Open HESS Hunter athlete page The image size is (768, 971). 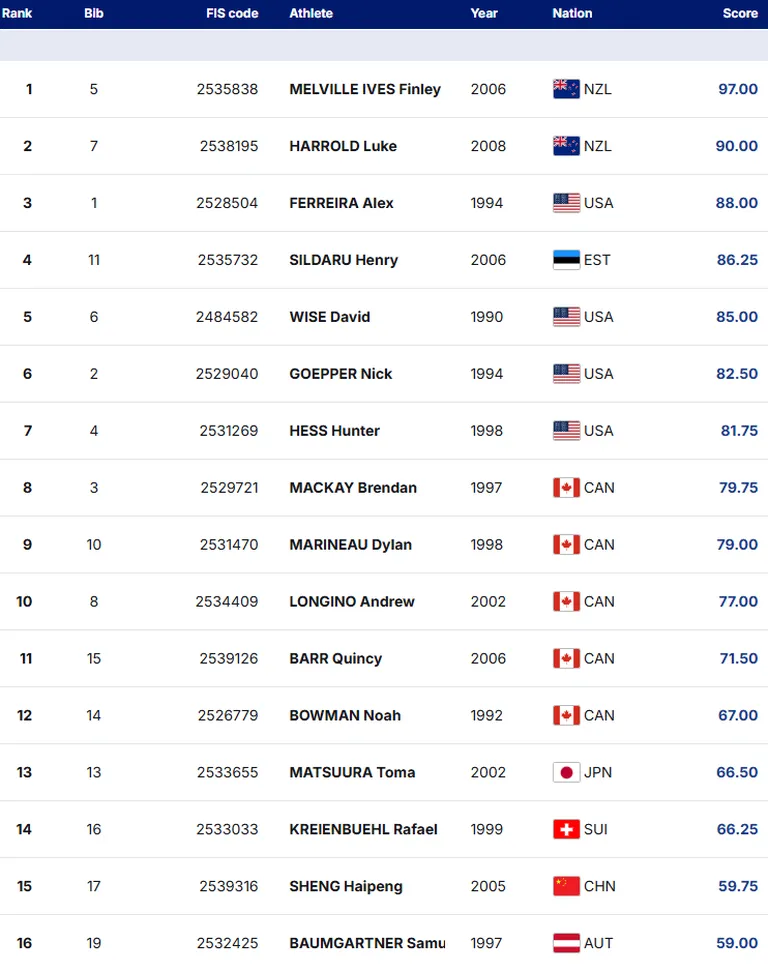coord(334,431)
